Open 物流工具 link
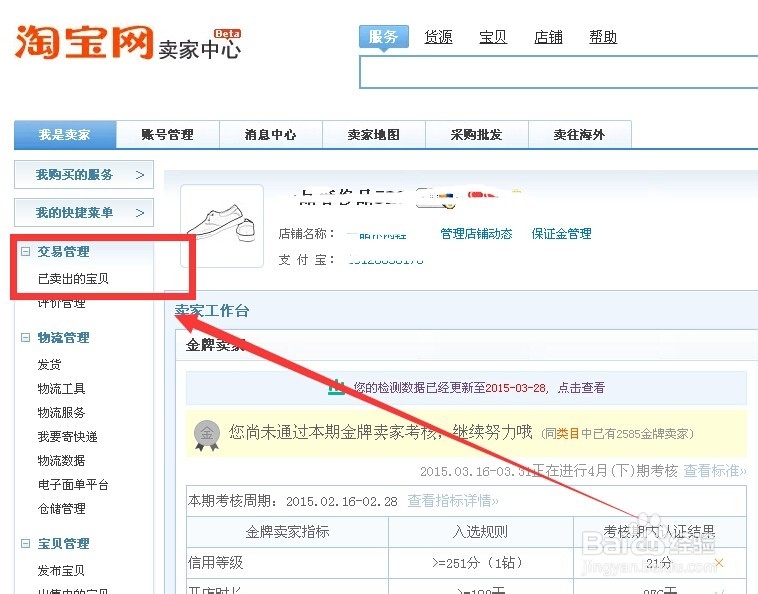The height and width of the screenshot is (594, 758). (x=61, y=389)
